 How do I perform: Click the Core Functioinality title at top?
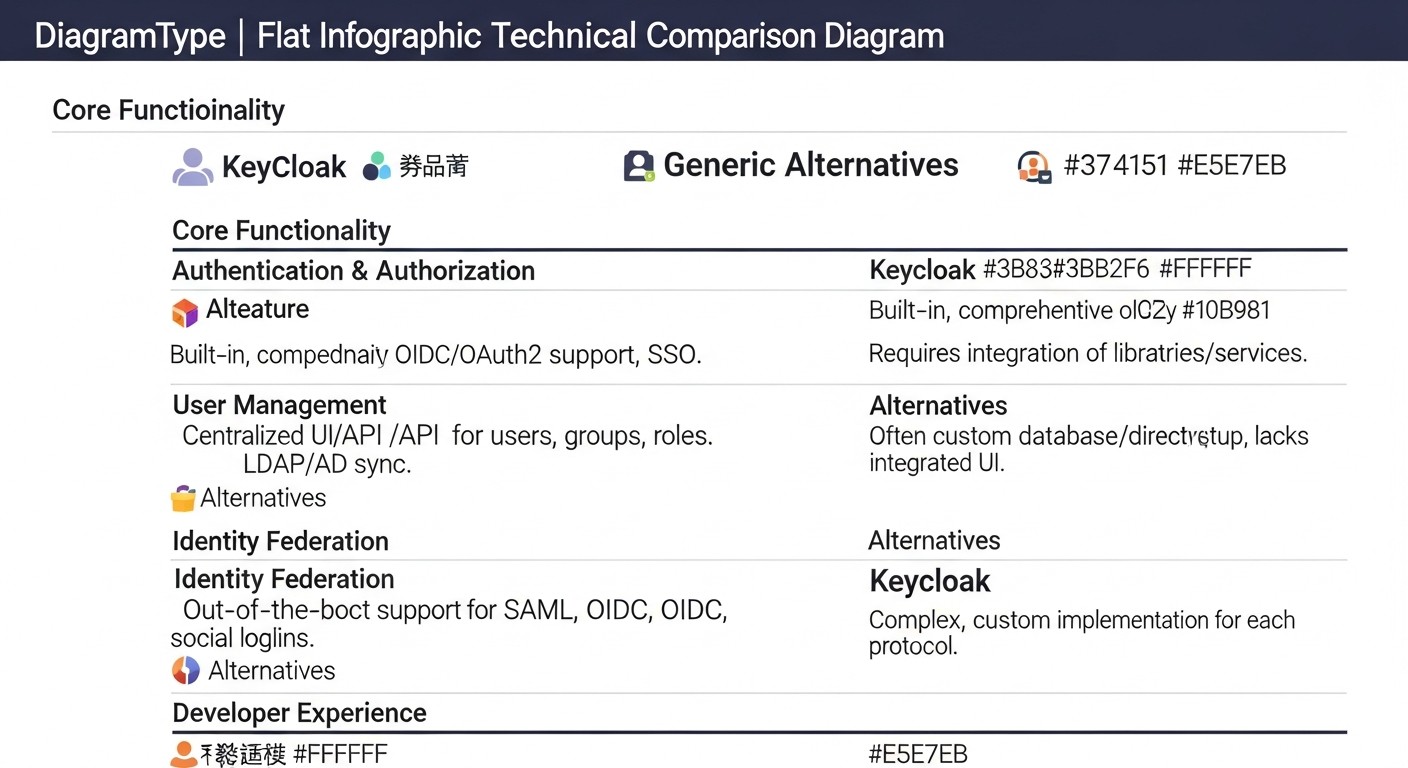(x=168, y=110)
